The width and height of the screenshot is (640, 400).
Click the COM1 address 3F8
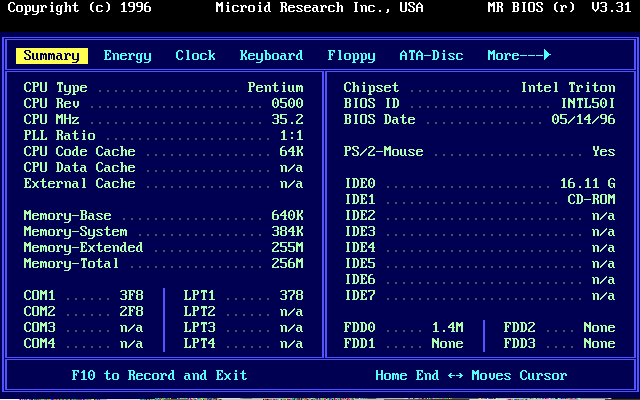pos(131,295)
